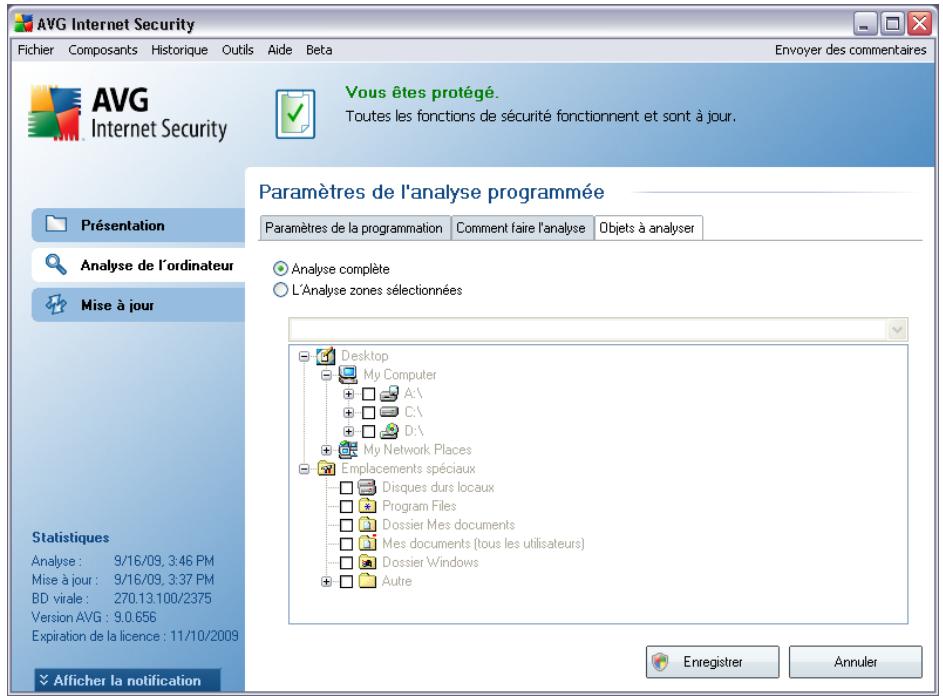Collapse the My Computer tree node
Image resolution: width=943 pixels, height=696 pixels.
tap(326, 375)
